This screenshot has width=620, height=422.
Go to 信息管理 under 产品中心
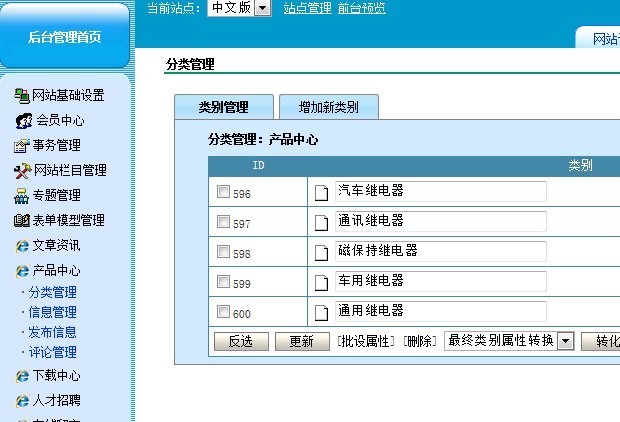tap(52, 312)
